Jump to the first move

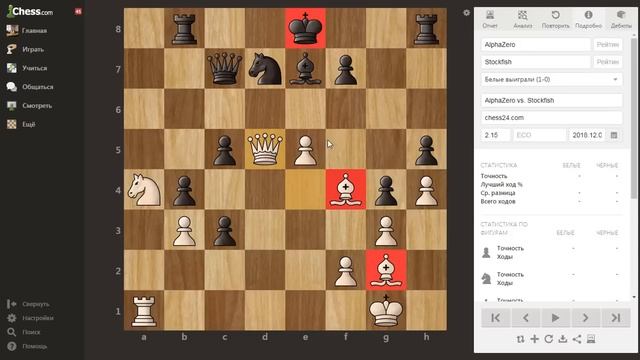pos(496,318)
